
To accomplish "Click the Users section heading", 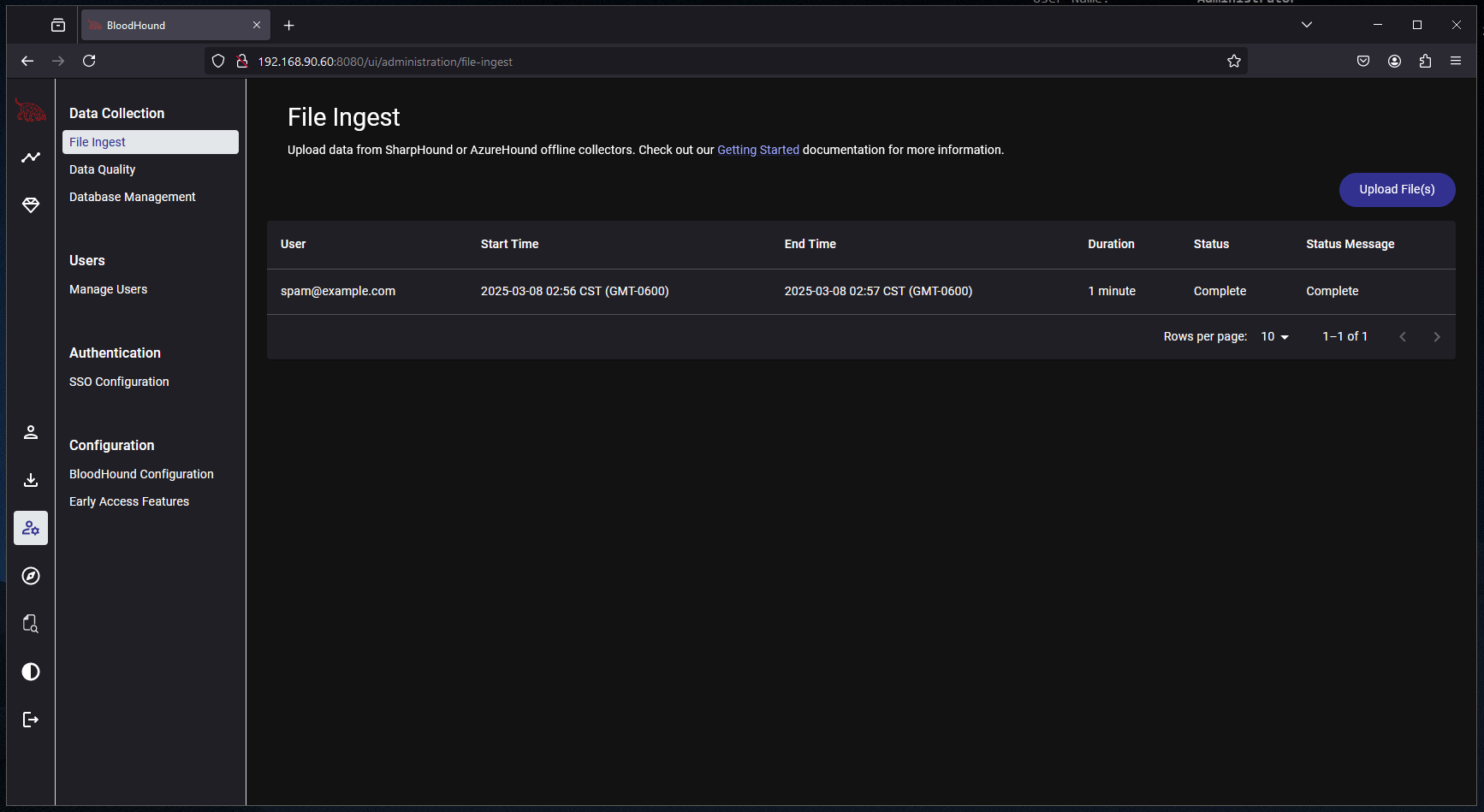I will 86,260.
